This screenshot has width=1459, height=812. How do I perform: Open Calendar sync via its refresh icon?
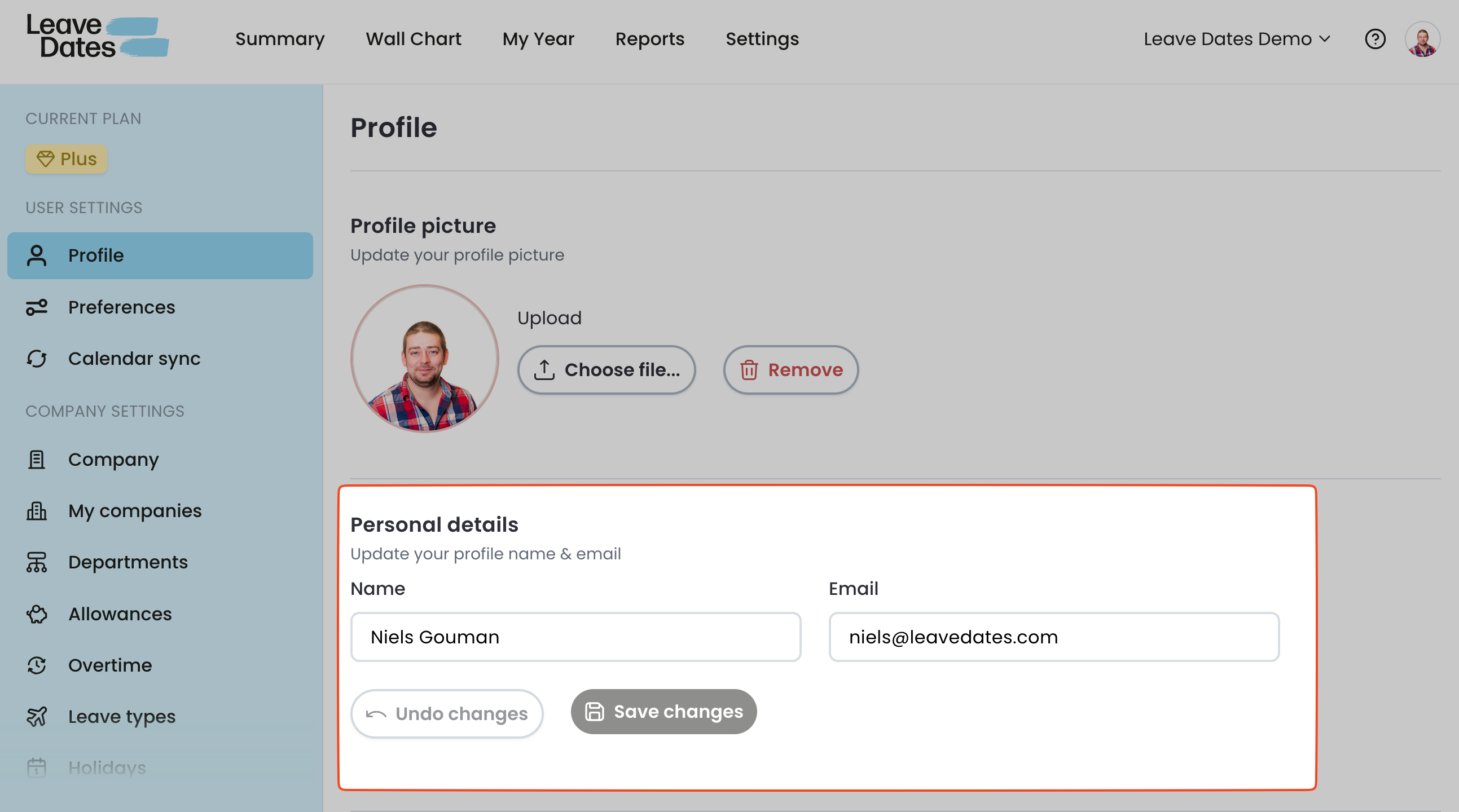[x=37, y=359]
